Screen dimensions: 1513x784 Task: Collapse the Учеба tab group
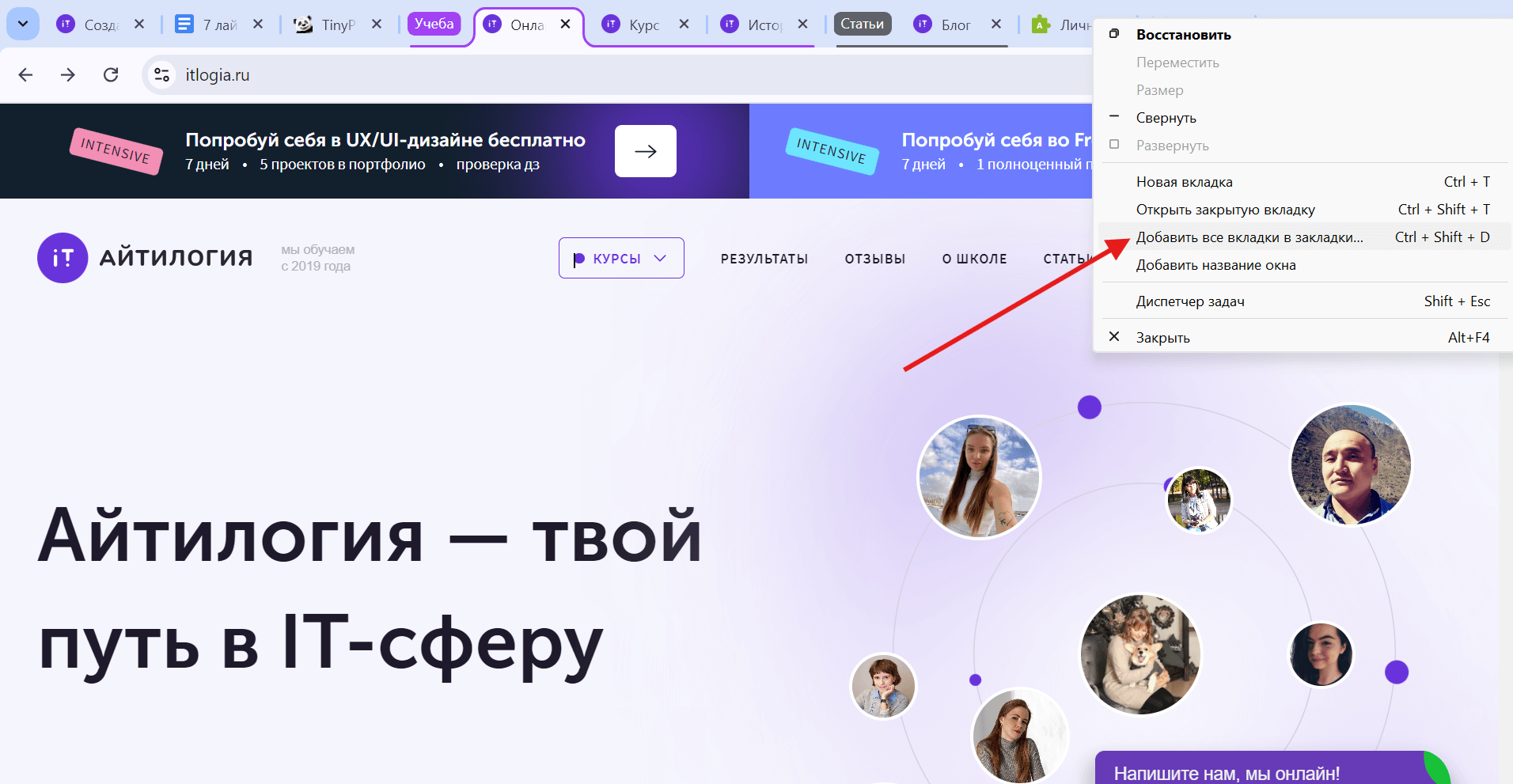[x=434, y=24]
